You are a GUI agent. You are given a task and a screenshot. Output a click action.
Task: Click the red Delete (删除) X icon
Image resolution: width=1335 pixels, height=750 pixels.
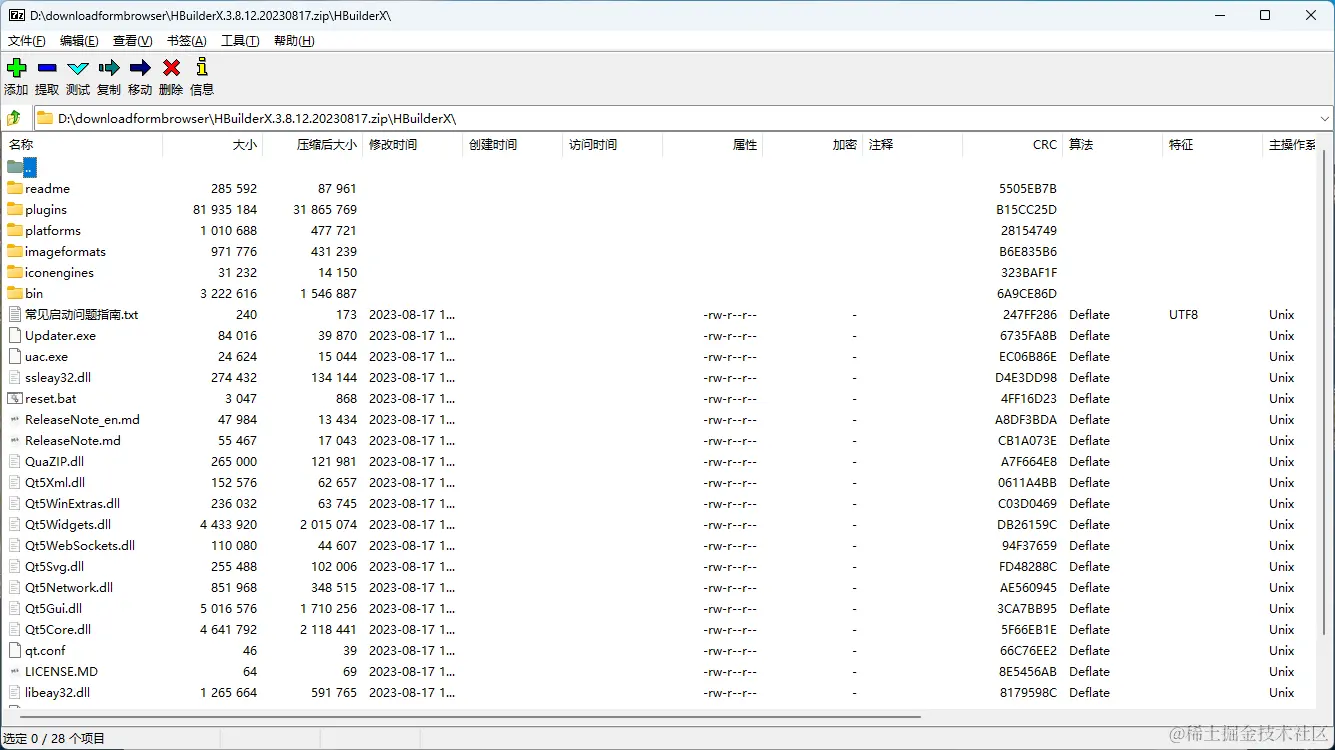(171, 68)
